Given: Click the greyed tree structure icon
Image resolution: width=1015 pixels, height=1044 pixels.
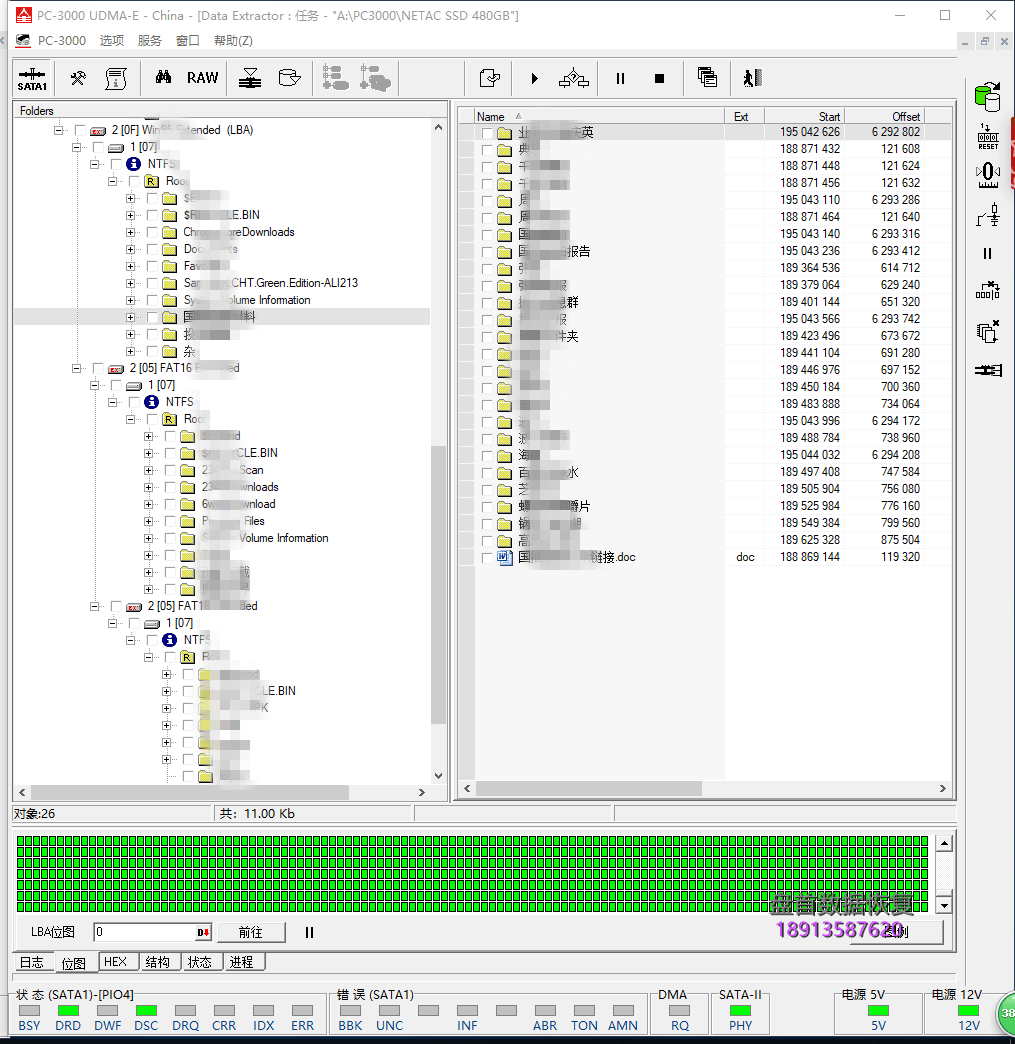Looking at the screenshot, I should tap(335, 78).
